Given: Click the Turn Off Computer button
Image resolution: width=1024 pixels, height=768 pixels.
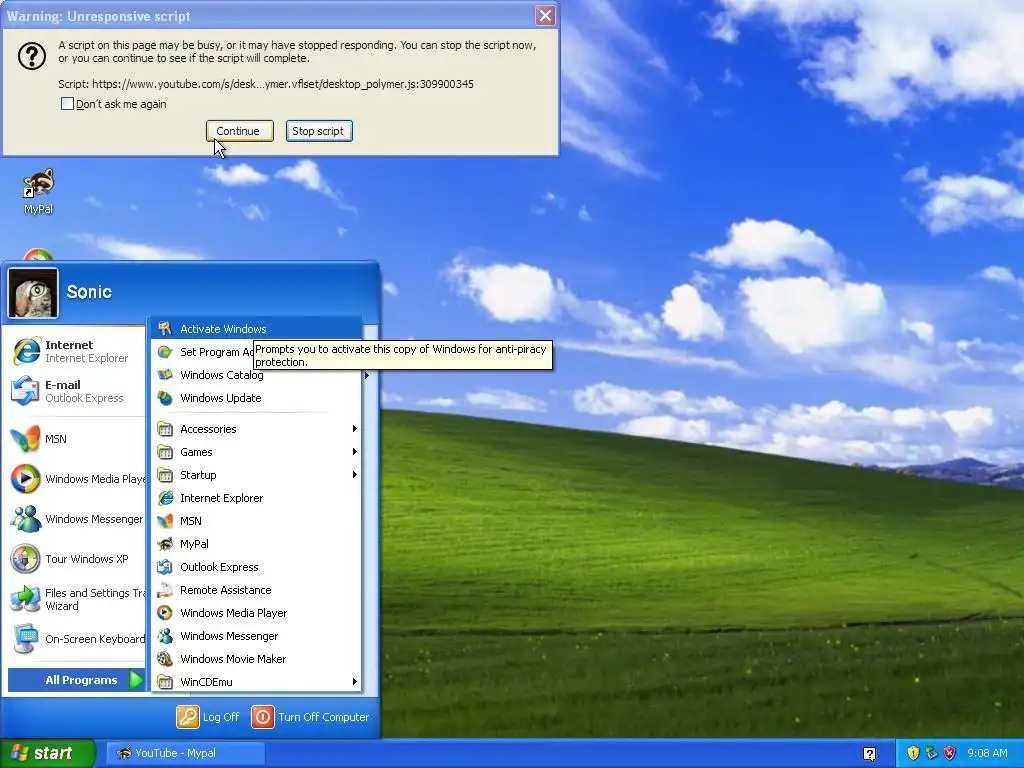Looking at the screenshot, I should (311, 717).
